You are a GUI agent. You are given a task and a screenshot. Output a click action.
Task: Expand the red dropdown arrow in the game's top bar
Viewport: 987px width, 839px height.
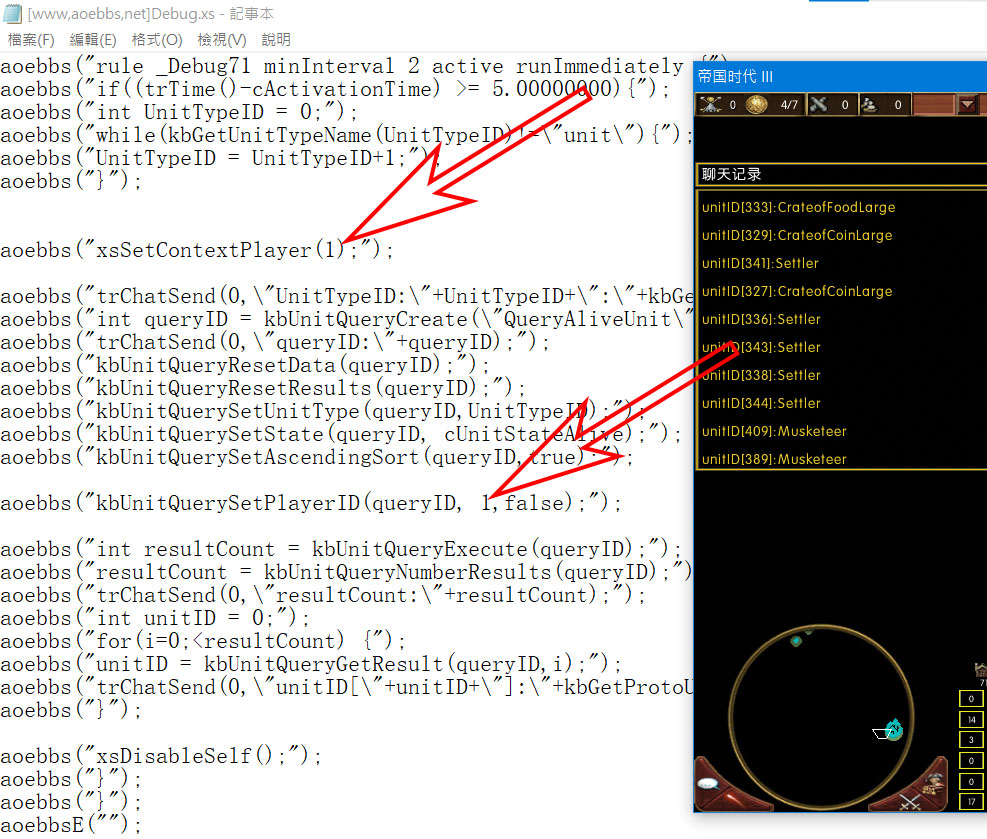[x=968, y=104]
